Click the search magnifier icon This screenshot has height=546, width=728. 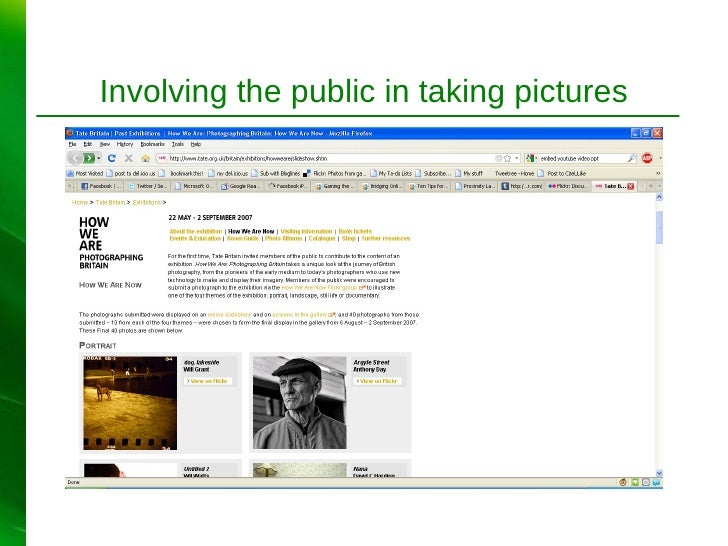pyautogui.click(x=631, y=158)
